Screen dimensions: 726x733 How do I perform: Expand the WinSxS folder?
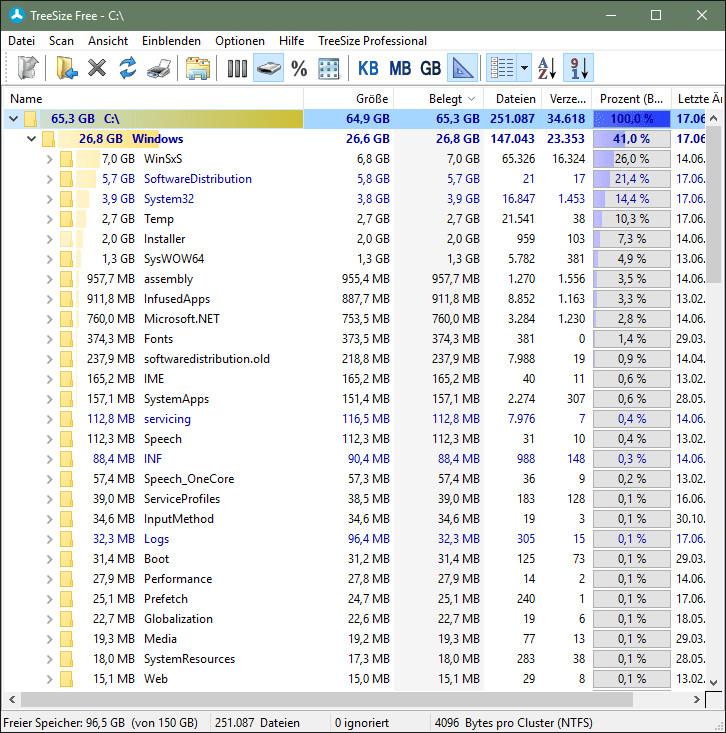50,159
